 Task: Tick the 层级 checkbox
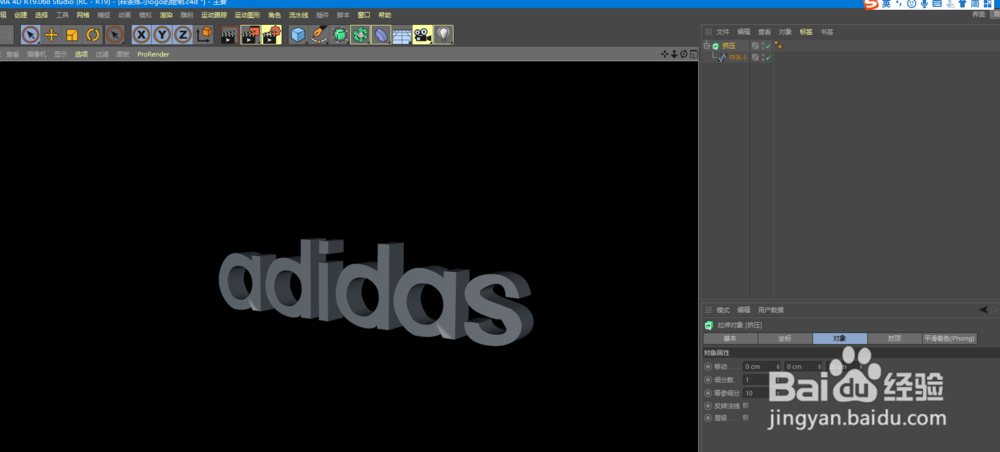(x=746, y=418)
